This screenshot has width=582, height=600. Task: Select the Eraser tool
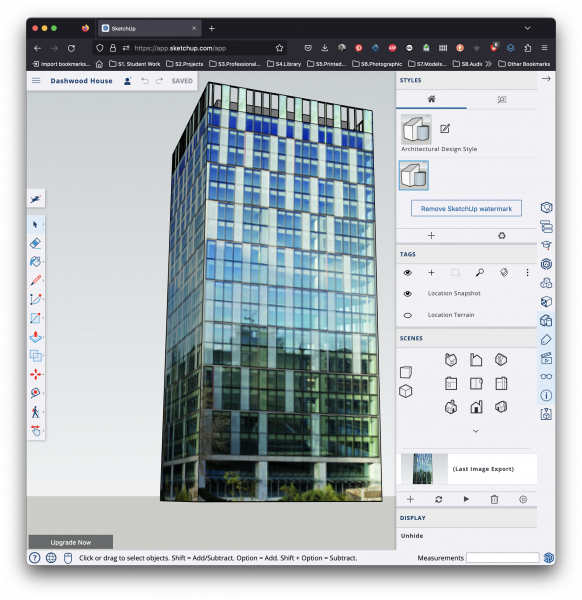[x=35, y=243]
